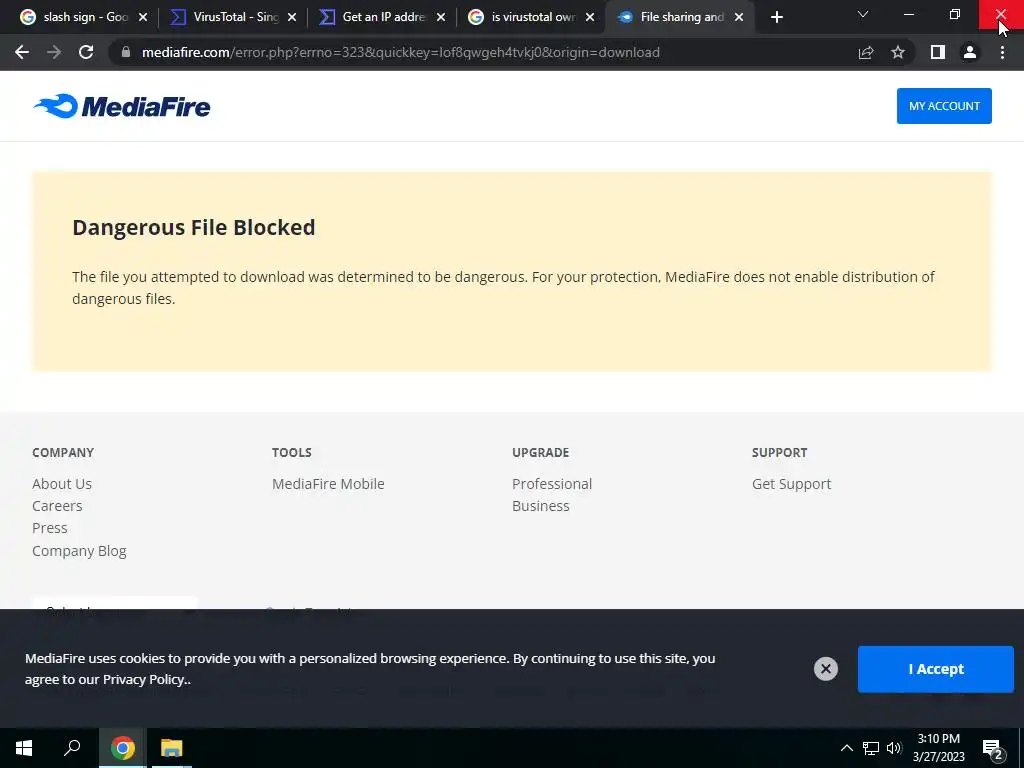This screenshot has width=1024, height=768.
Task: Dismiss cookie banner with X icon
Action: click(825, 669)
